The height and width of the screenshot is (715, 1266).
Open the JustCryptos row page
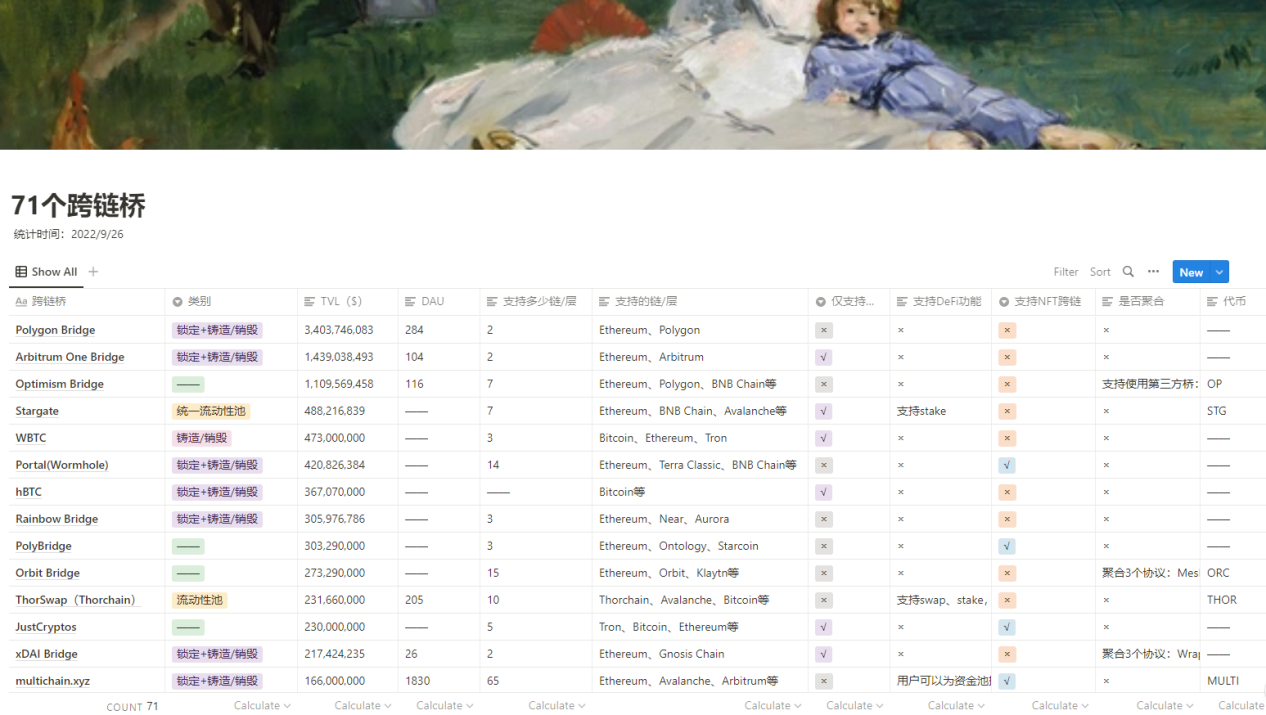pyautogui.click(x=46, y=627)
